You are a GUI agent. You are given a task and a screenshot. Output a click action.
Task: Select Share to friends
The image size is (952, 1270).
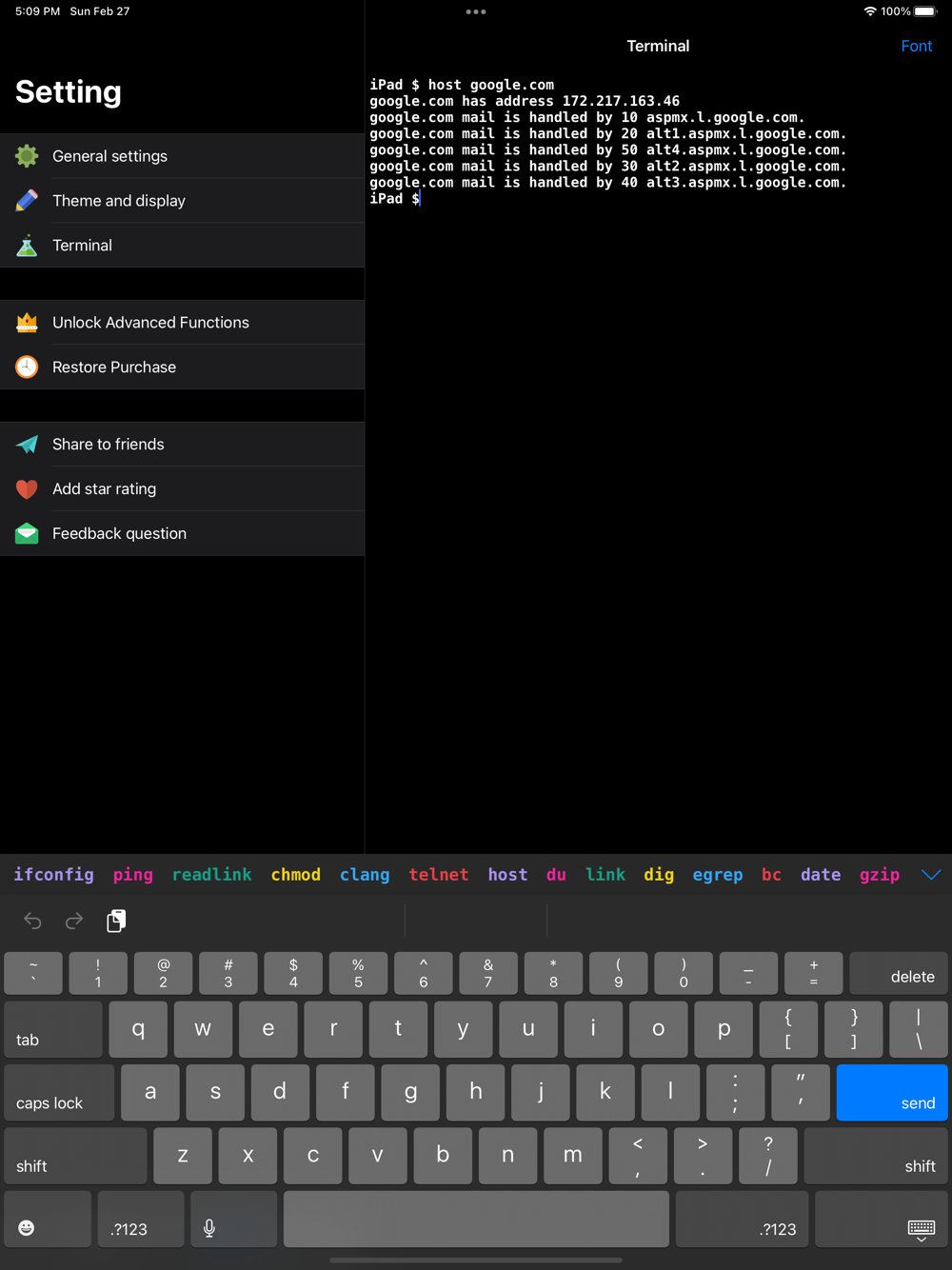tap(182, 445)
